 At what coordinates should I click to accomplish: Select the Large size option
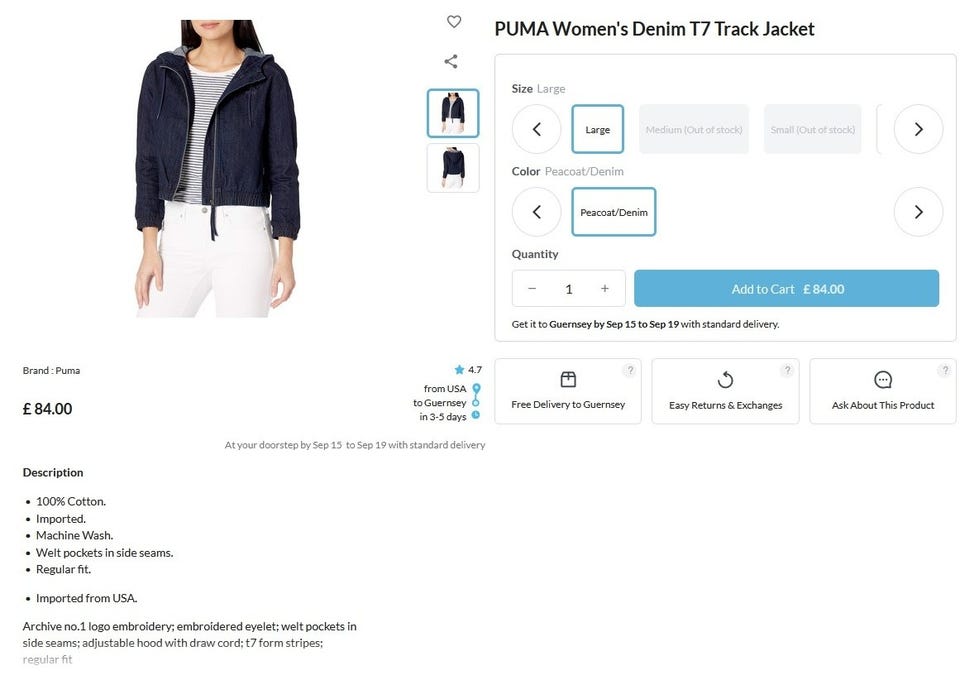click(598, 129)
